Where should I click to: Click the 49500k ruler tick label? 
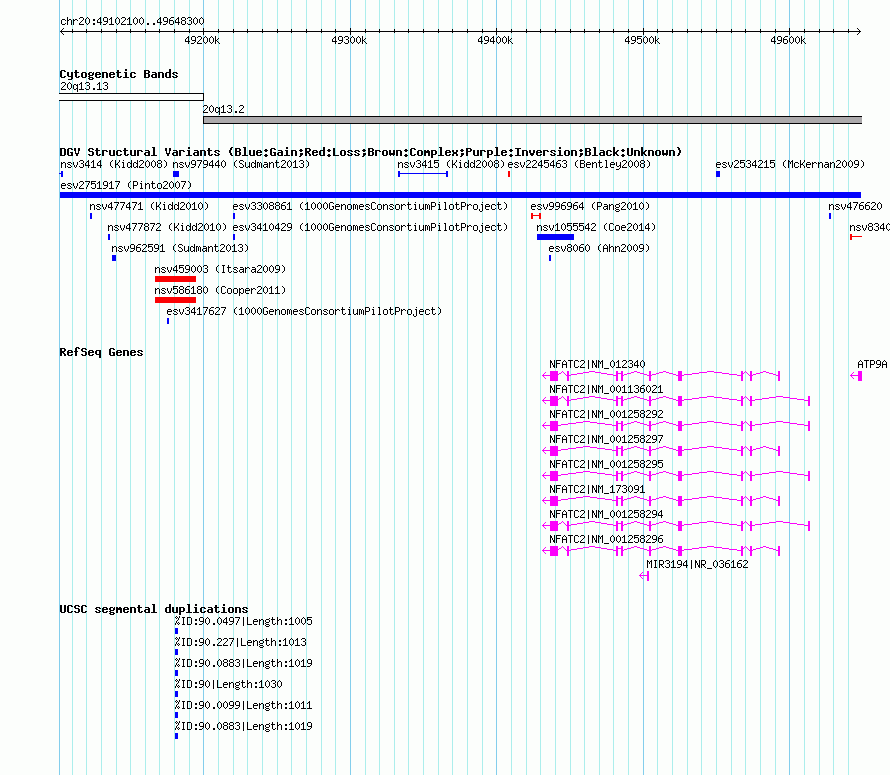(x=642, y=40)
